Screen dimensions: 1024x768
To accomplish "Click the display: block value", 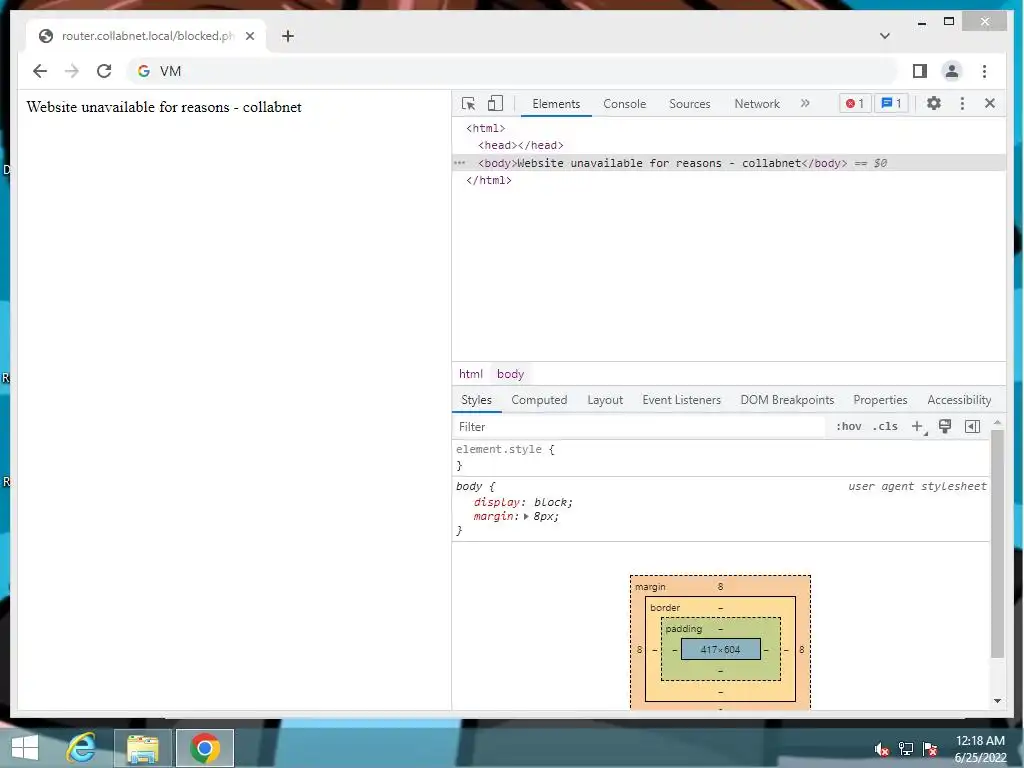I will [x=552, y=502].
